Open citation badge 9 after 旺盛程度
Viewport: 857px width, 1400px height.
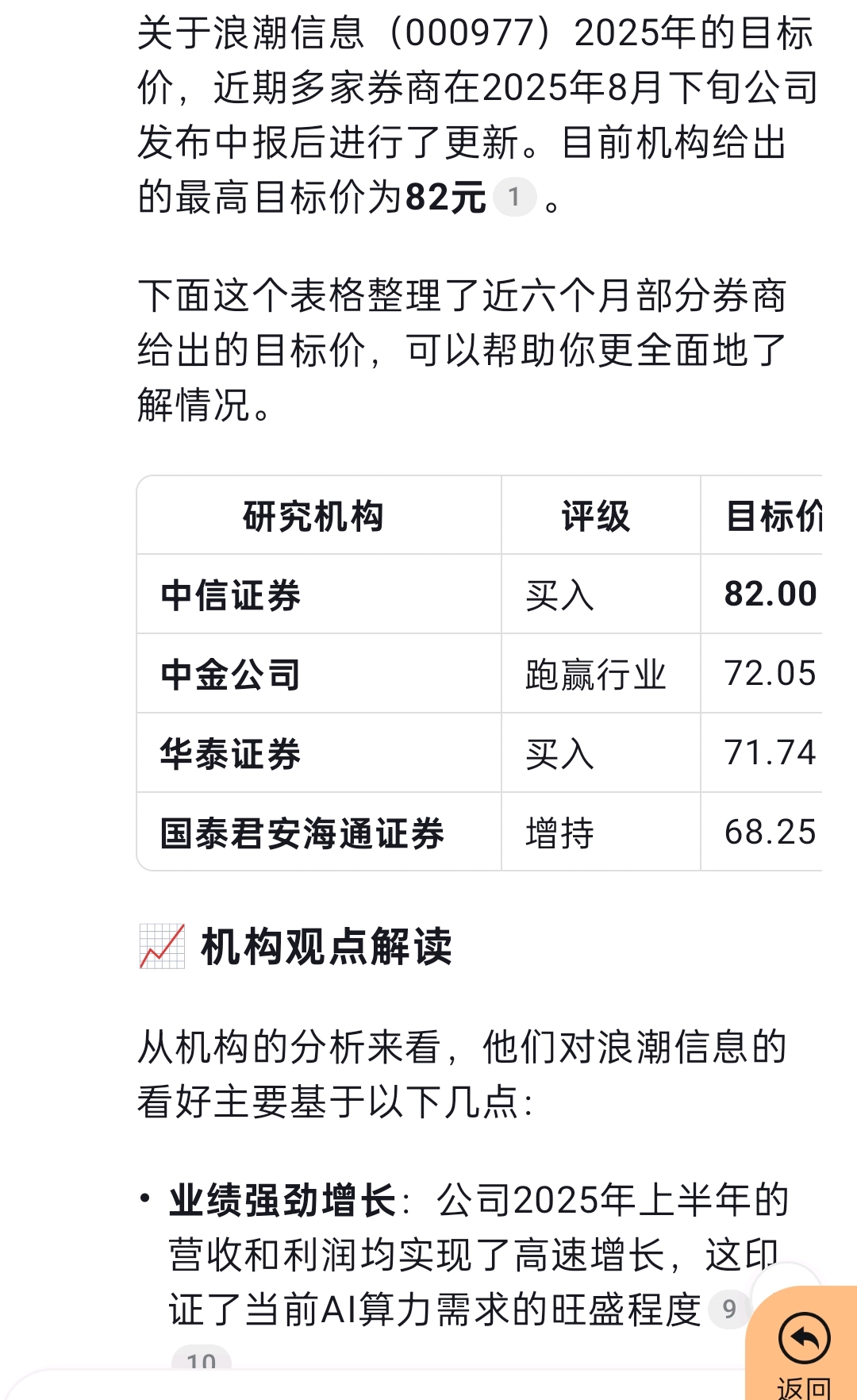click(x=729, y=1309)
